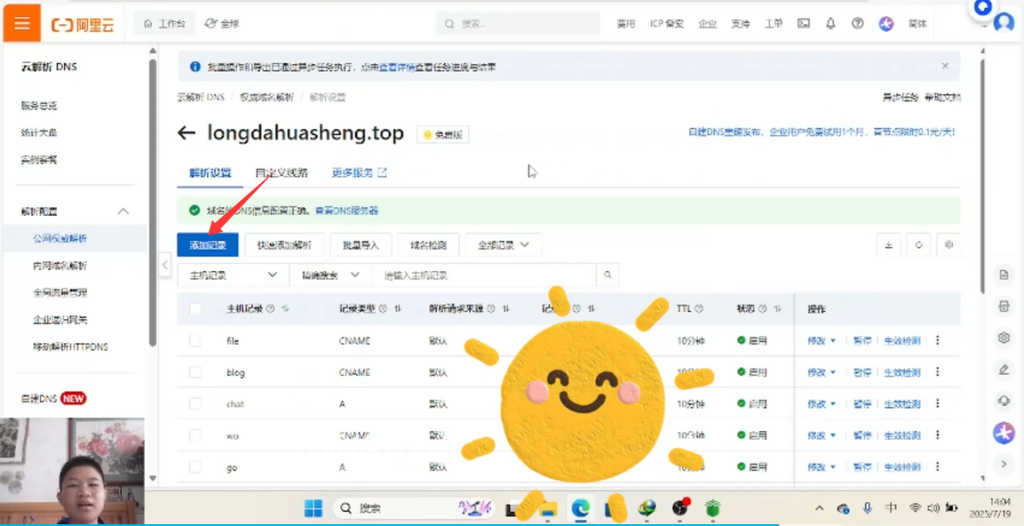Viewport: 1024px width, 526px height.
Task: Sort by 解析请求来源 column arrows
Action: point(506,308)
